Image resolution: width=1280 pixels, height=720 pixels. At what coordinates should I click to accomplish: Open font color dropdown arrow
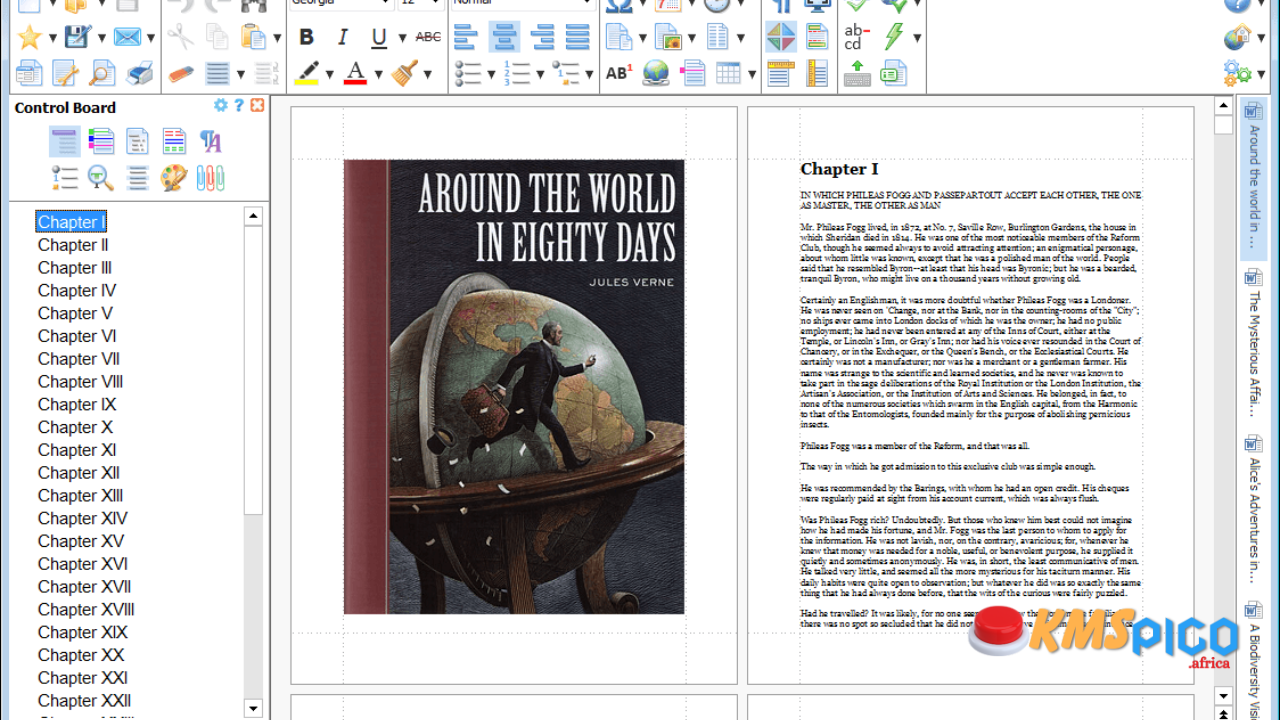pyautogui.click(x=378, y=74)
